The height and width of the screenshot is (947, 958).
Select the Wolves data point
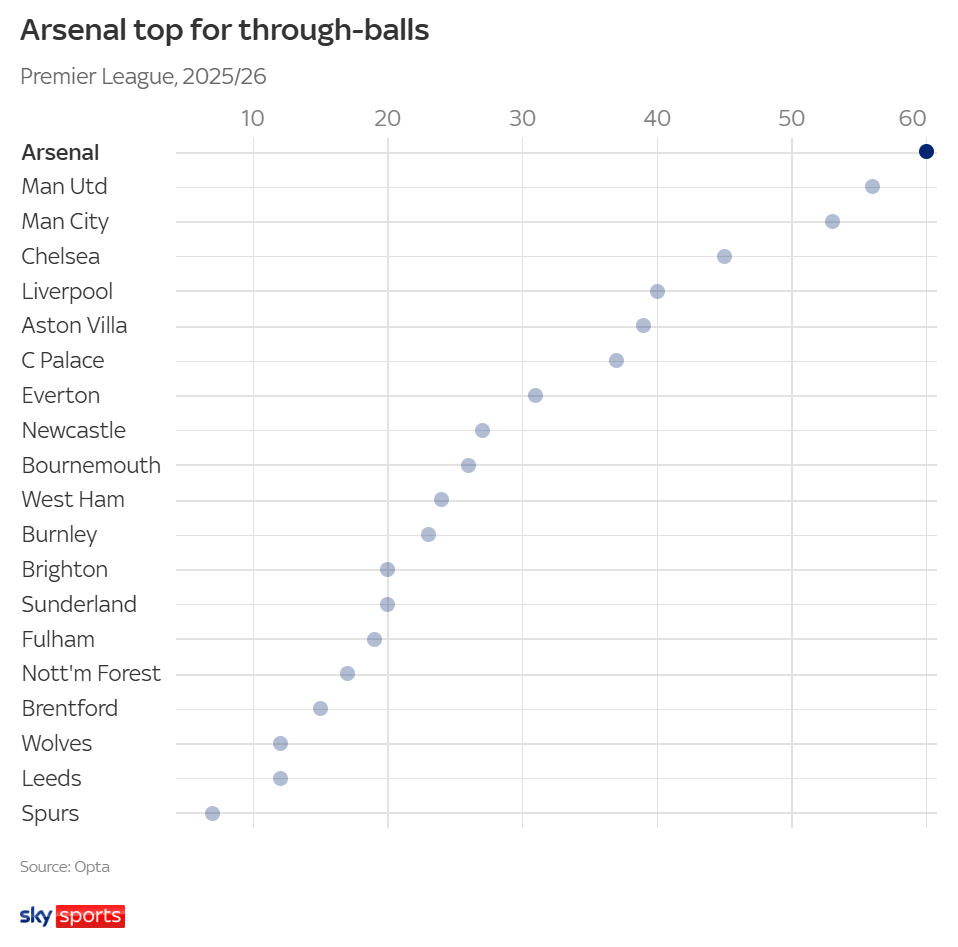[x=280, y=743]
